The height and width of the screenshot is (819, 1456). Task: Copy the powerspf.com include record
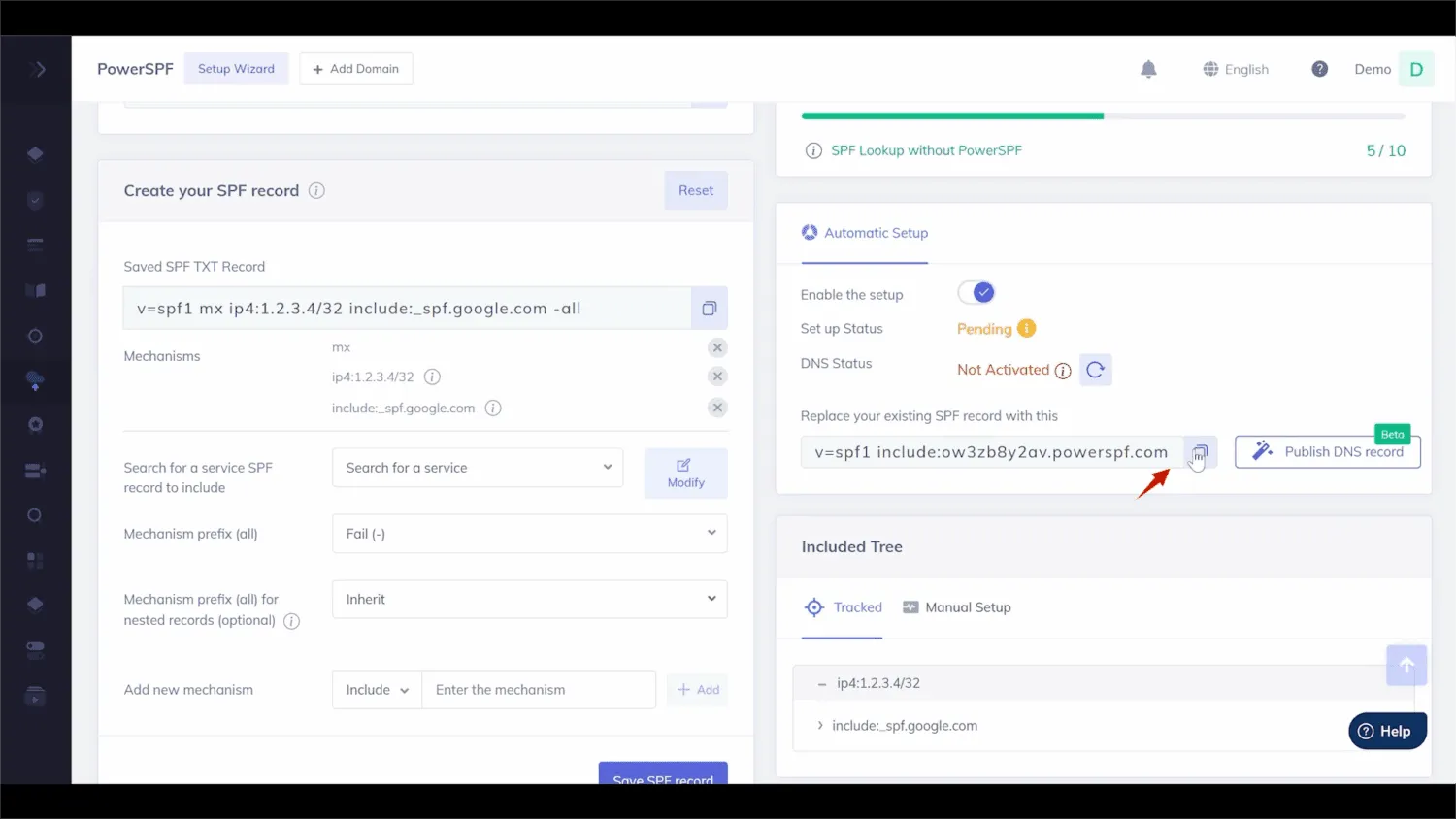pos(1200,452)
